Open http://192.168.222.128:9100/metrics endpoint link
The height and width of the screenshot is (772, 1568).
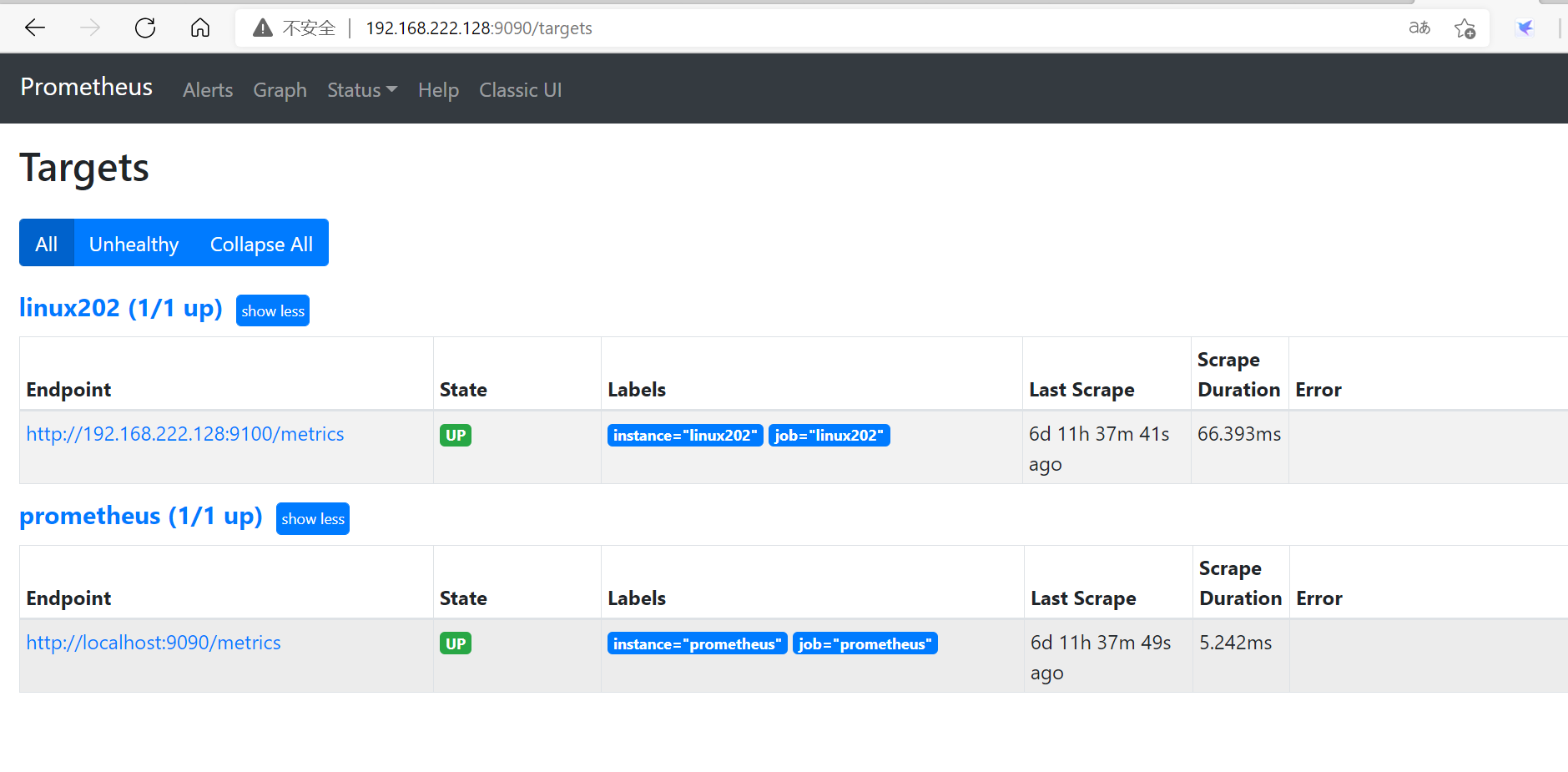pyautogui.click(x=185, y=434)
